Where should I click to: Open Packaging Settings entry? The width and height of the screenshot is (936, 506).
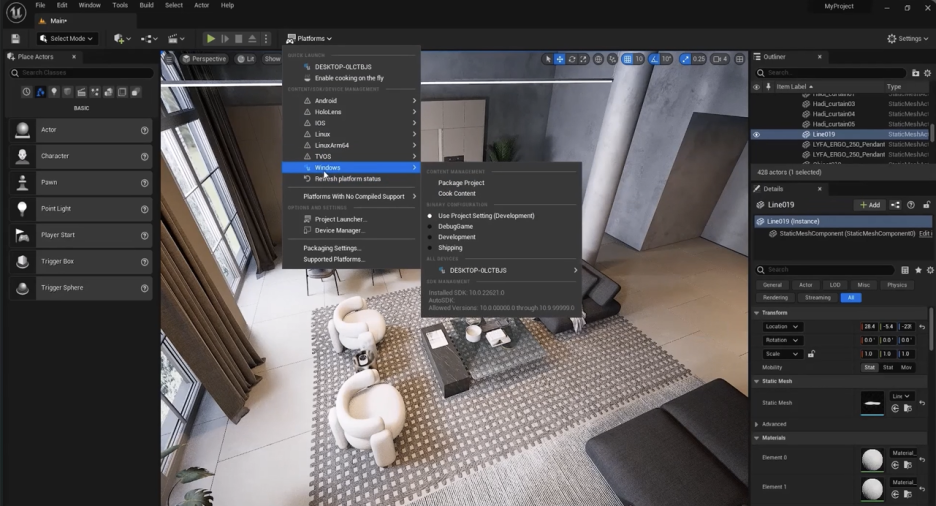click(332, 248)
